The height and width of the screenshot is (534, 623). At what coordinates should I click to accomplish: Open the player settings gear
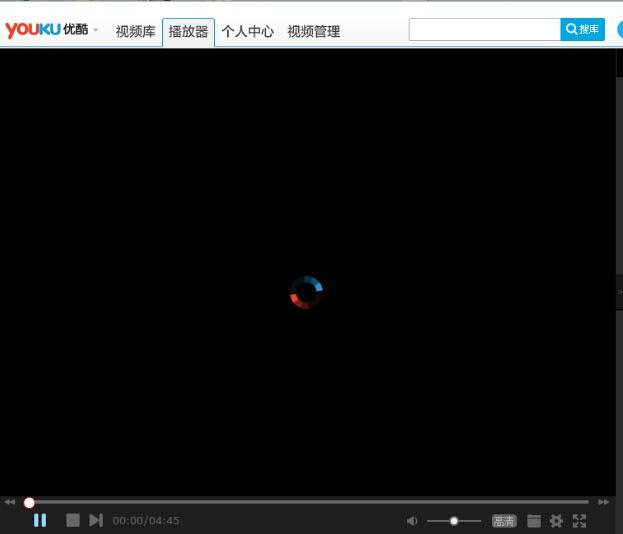click(557, 521)
